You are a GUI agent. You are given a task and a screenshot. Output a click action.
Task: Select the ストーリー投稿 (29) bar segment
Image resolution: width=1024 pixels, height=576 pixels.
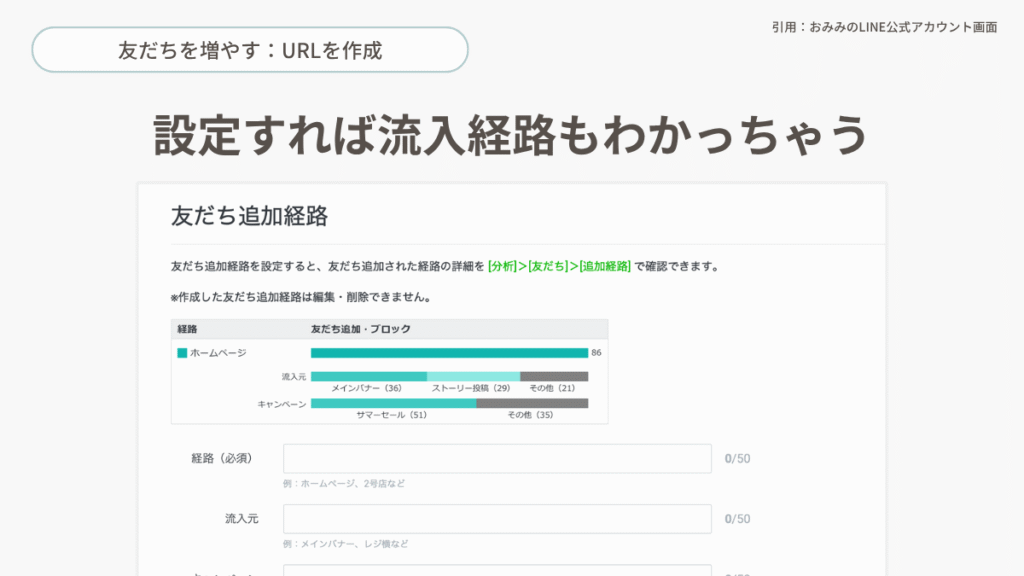coord(473,377)
